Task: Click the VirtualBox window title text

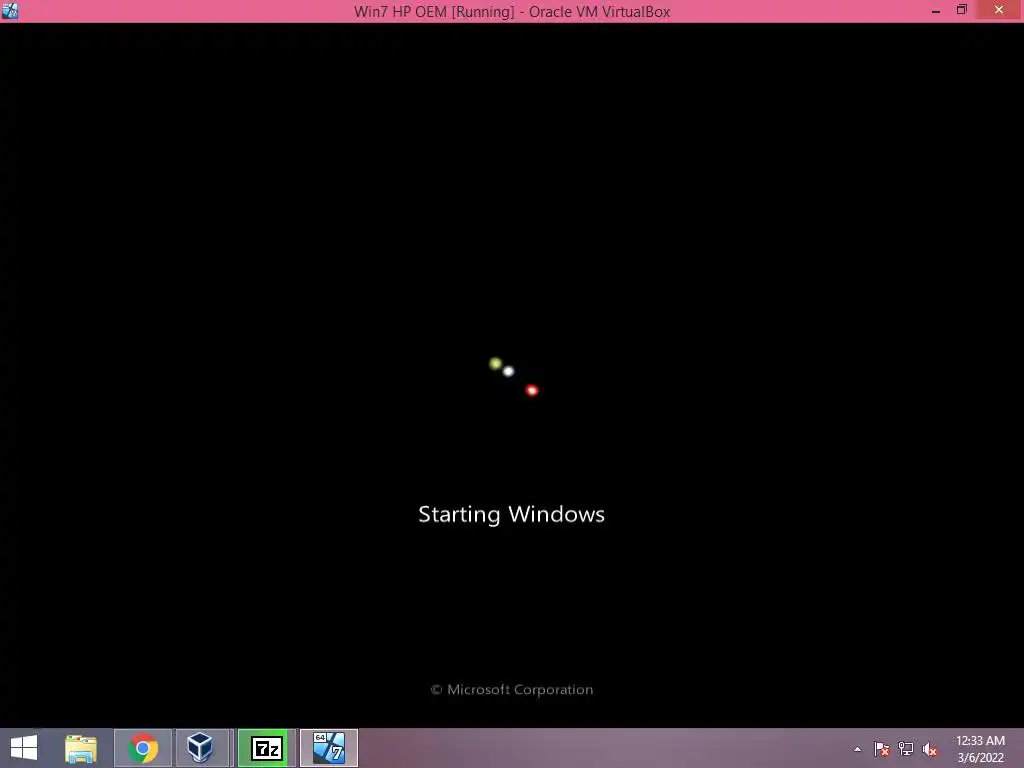Action: [x=512, y=12]
